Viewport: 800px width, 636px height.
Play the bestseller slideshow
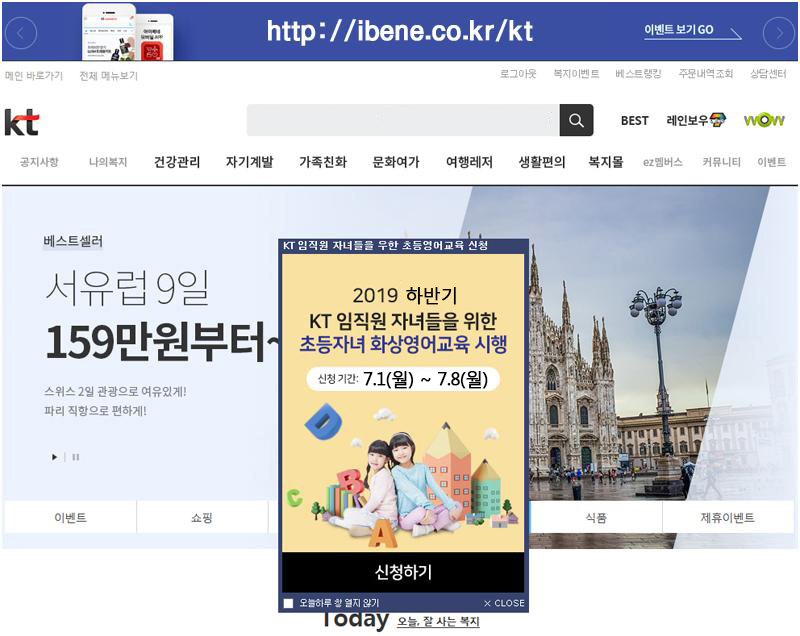coord(55,457)
